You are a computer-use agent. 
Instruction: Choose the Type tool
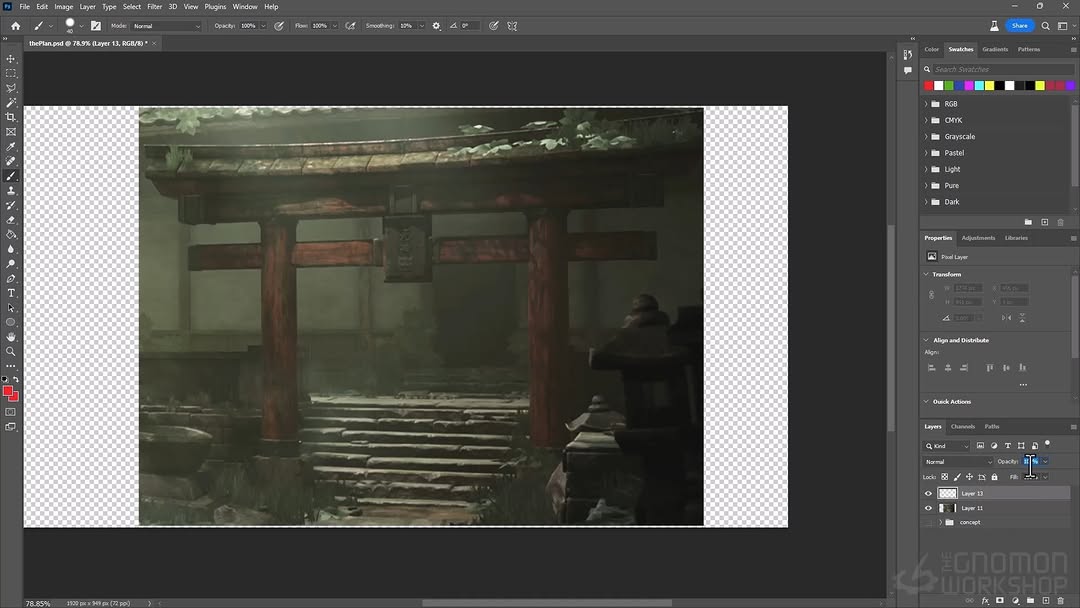tap(11, 293)
